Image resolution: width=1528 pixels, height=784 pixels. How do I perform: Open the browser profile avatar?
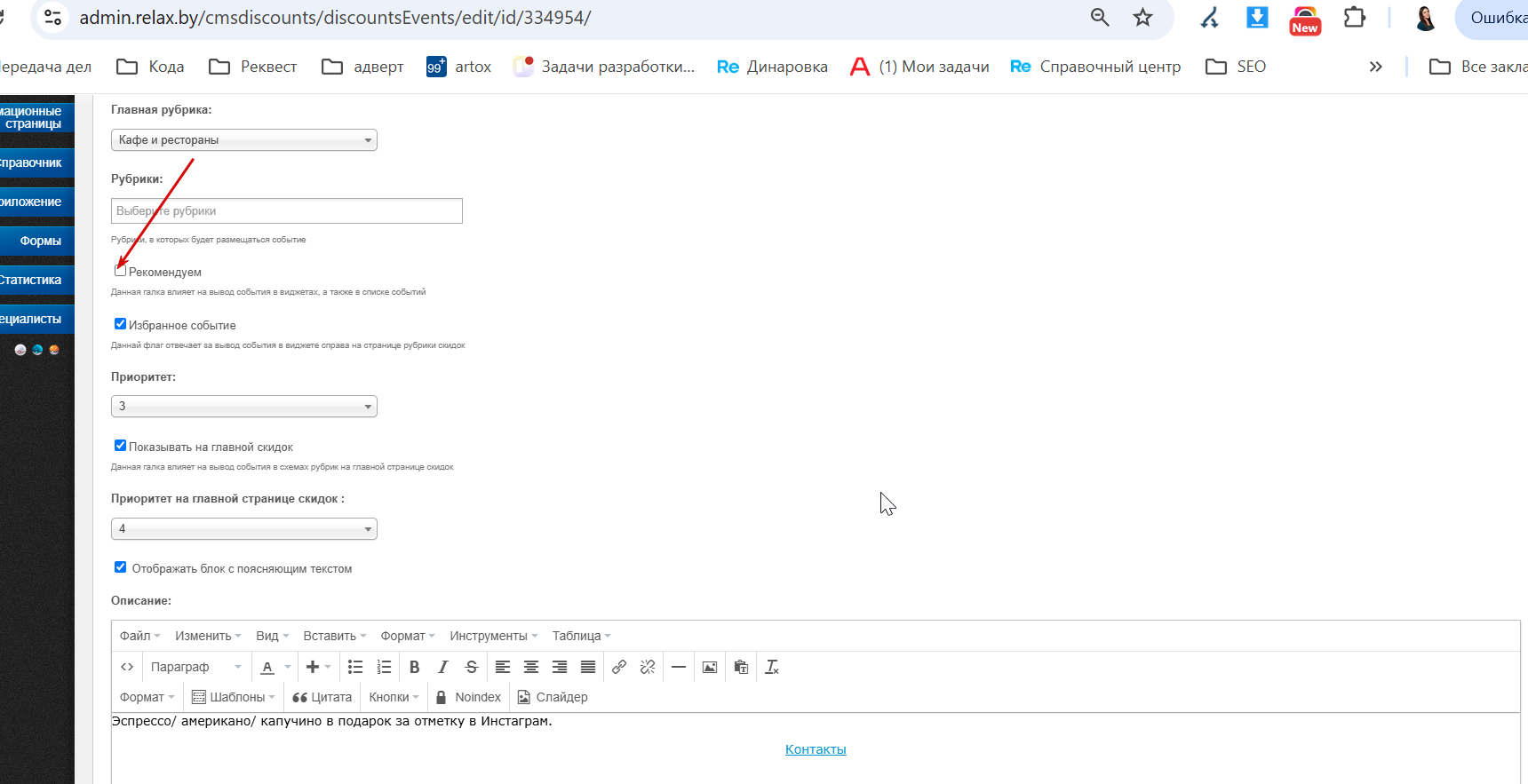click(x=1426, y=17)
